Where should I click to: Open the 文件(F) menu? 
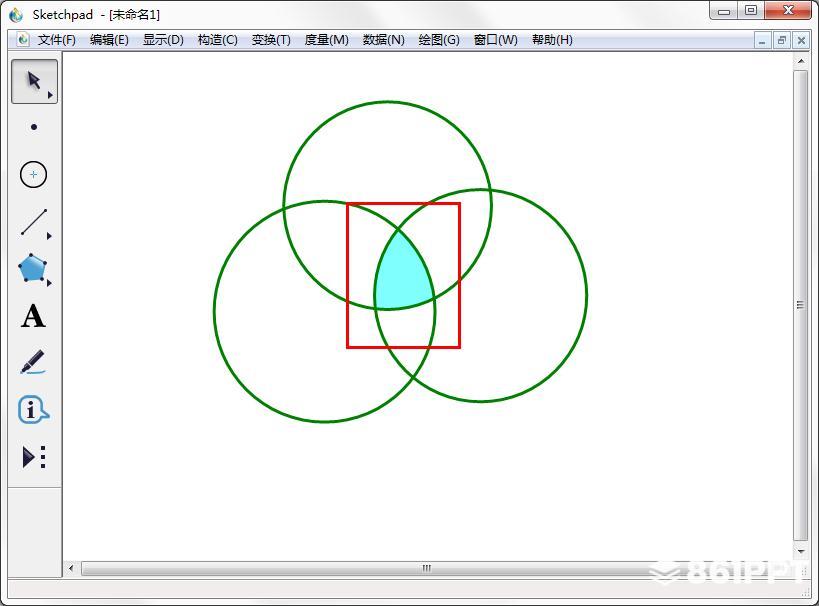(x=56, y=40)
